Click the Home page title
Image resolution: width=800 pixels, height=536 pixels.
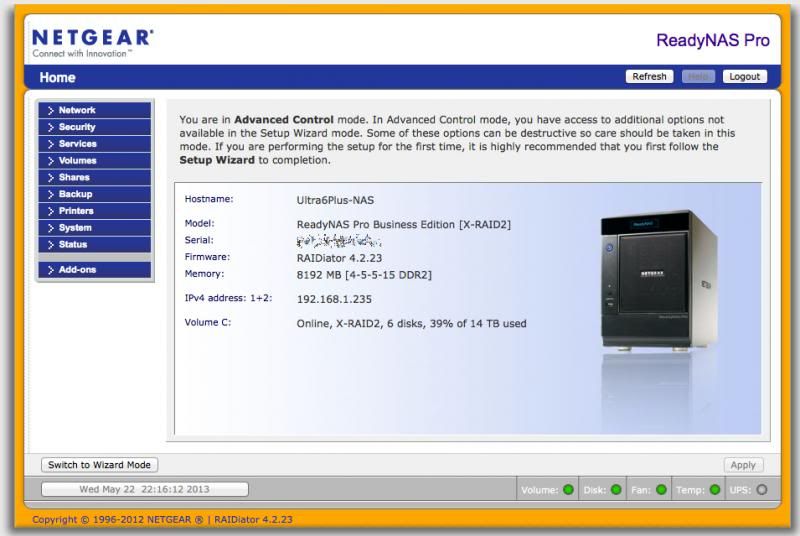click(x=58, y=78)
